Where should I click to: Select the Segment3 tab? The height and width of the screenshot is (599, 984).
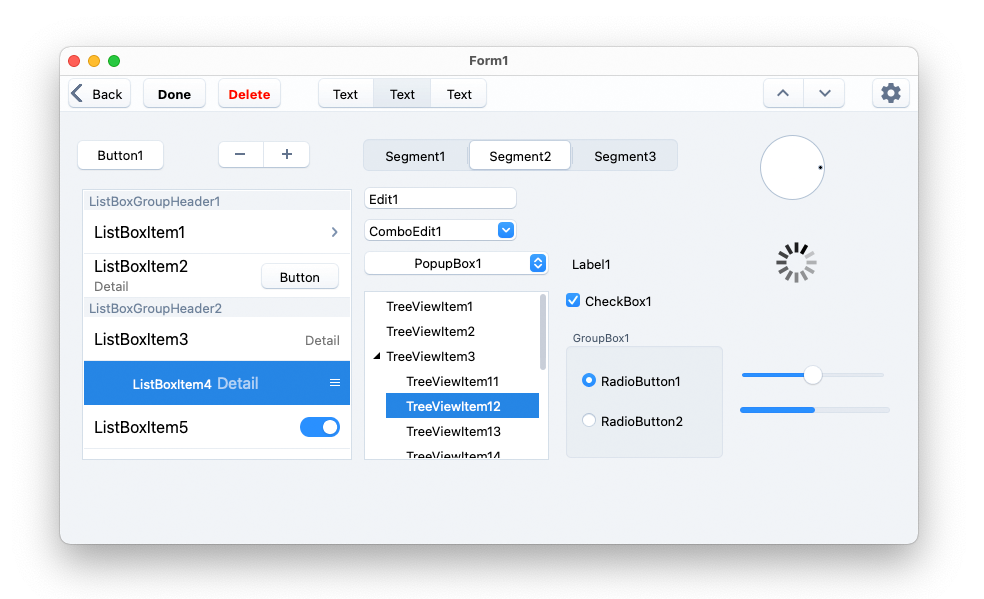(625, 156)
